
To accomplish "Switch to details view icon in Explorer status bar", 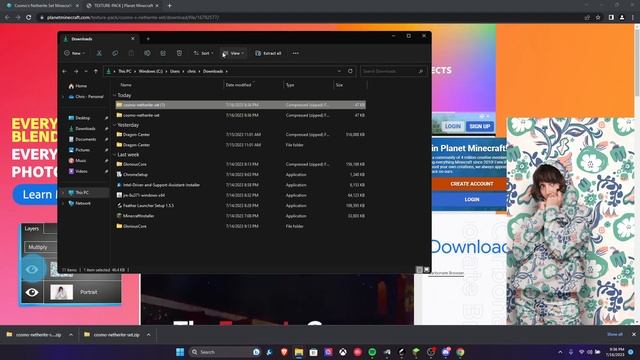I will [419, 269].
